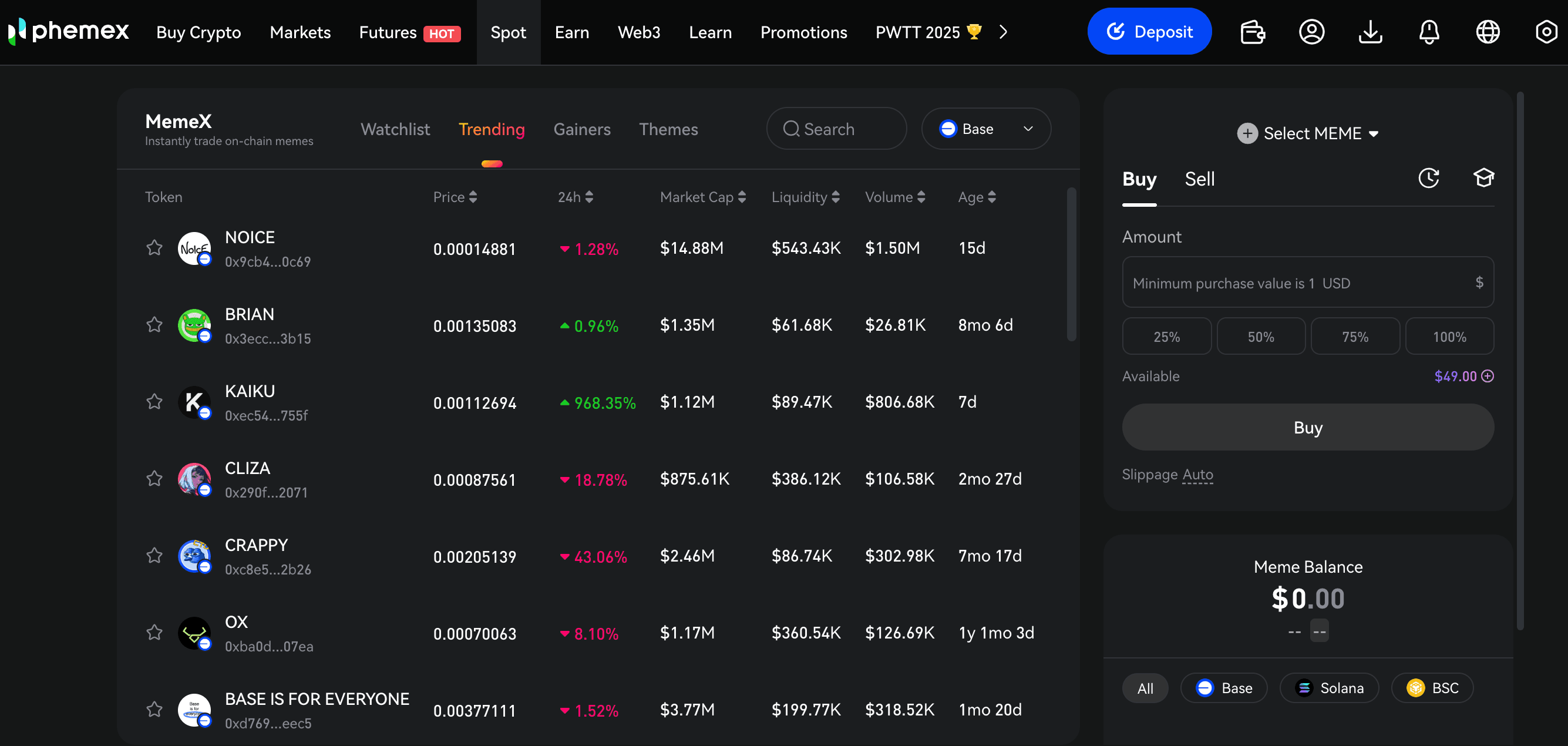Add NOICE to watchlist with star
Image resolution: width=1568 pixels, height=746 pixels.
tap(154, 247)
